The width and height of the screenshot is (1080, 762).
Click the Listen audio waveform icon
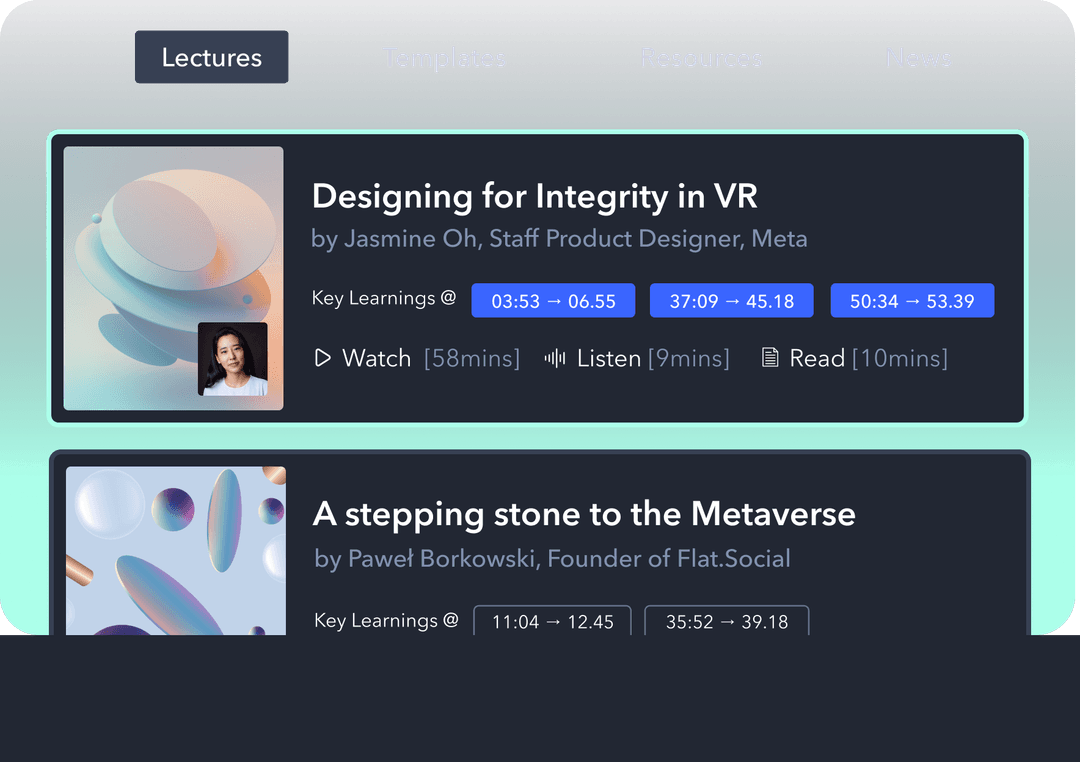555,358
